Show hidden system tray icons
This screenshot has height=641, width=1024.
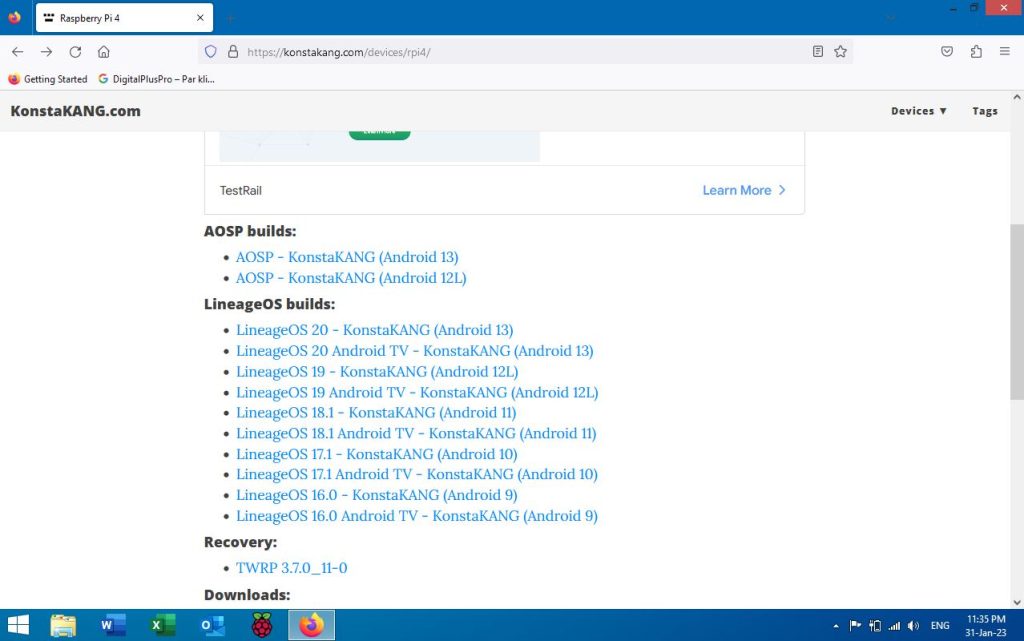[836, 626]
